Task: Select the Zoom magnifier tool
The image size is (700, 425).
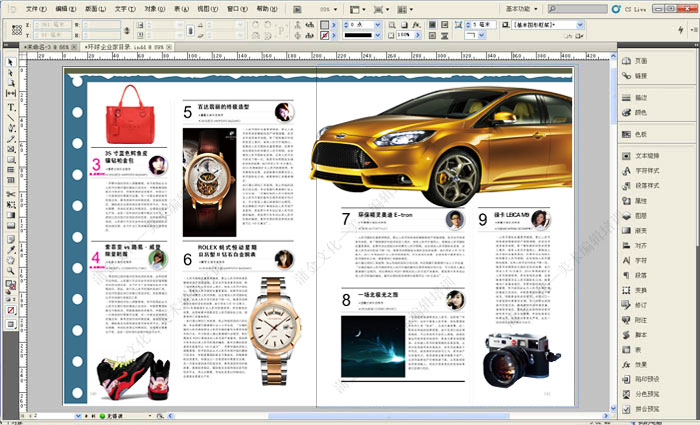Action: 11,271
